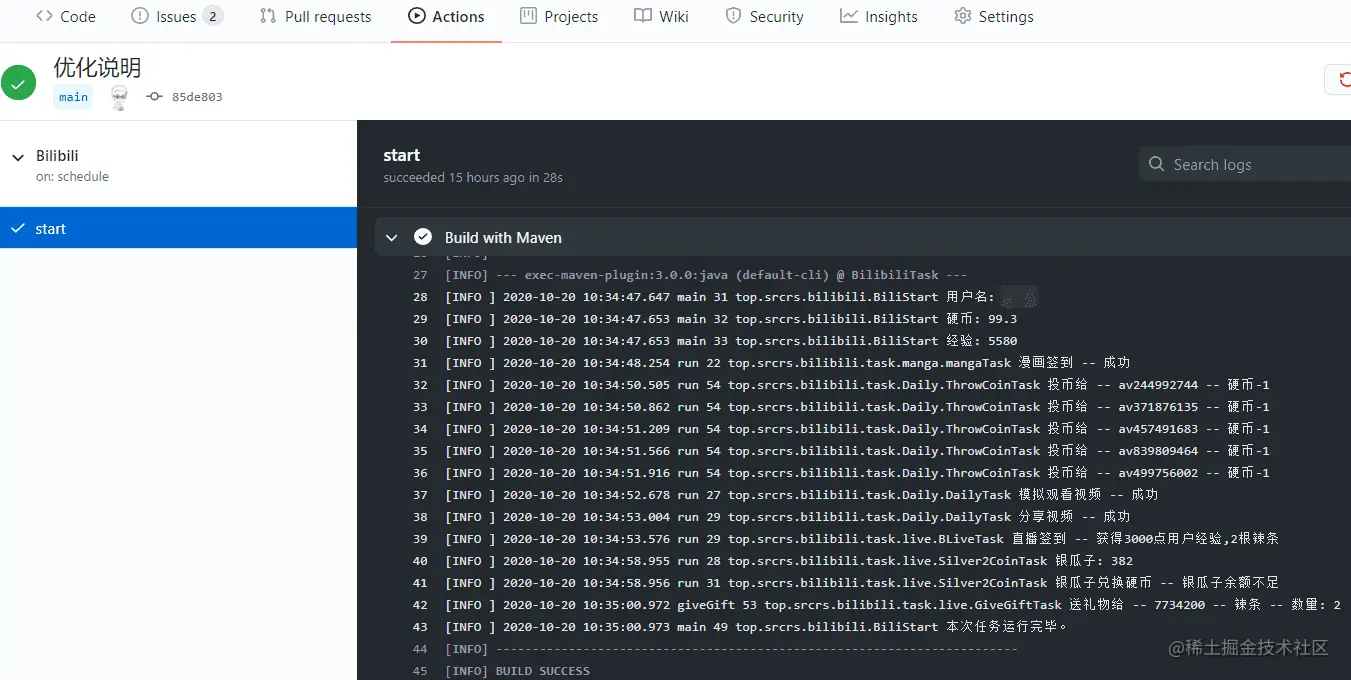This screenshot has width=1351, height=680.
Task: Click the exec-maven-plugin log line
Action: [x=706, y=275]
